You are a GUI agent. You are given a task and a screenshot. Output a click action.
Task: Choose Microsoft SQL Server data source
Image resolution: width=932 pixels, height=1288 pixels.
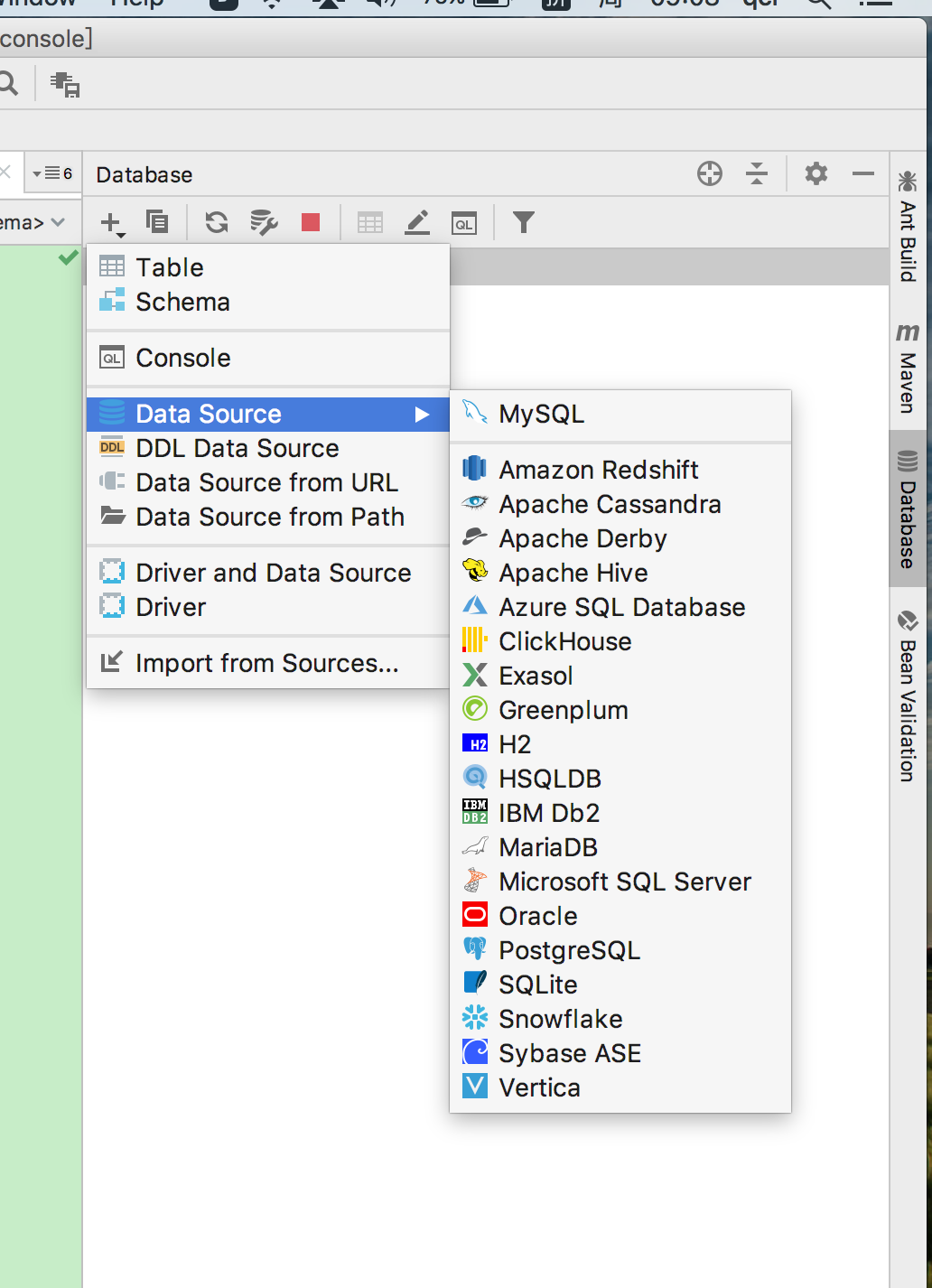[x=620, y=882]
